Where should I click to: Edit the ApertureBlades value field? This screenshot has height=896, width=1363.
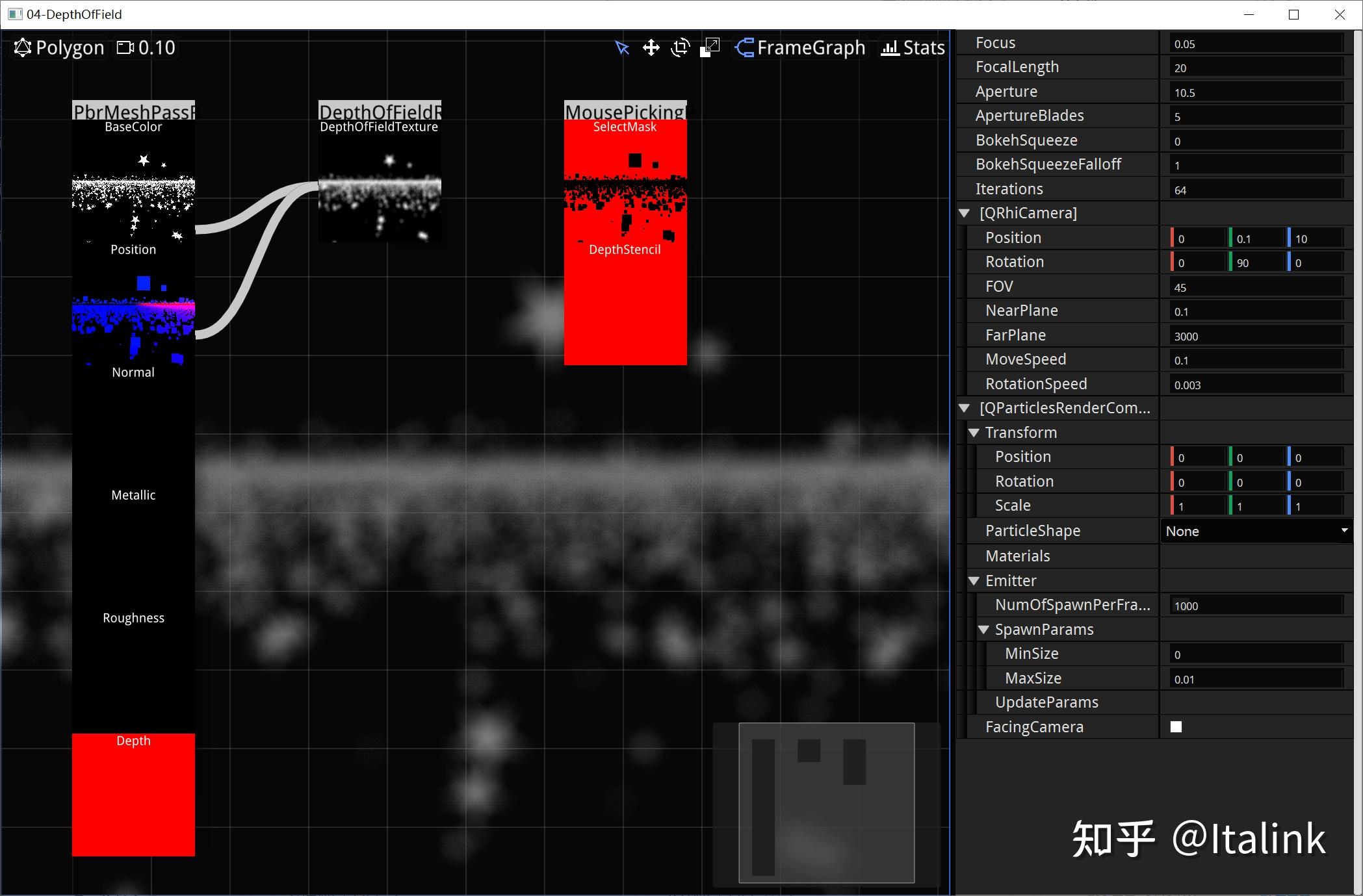coord(1256,116)
